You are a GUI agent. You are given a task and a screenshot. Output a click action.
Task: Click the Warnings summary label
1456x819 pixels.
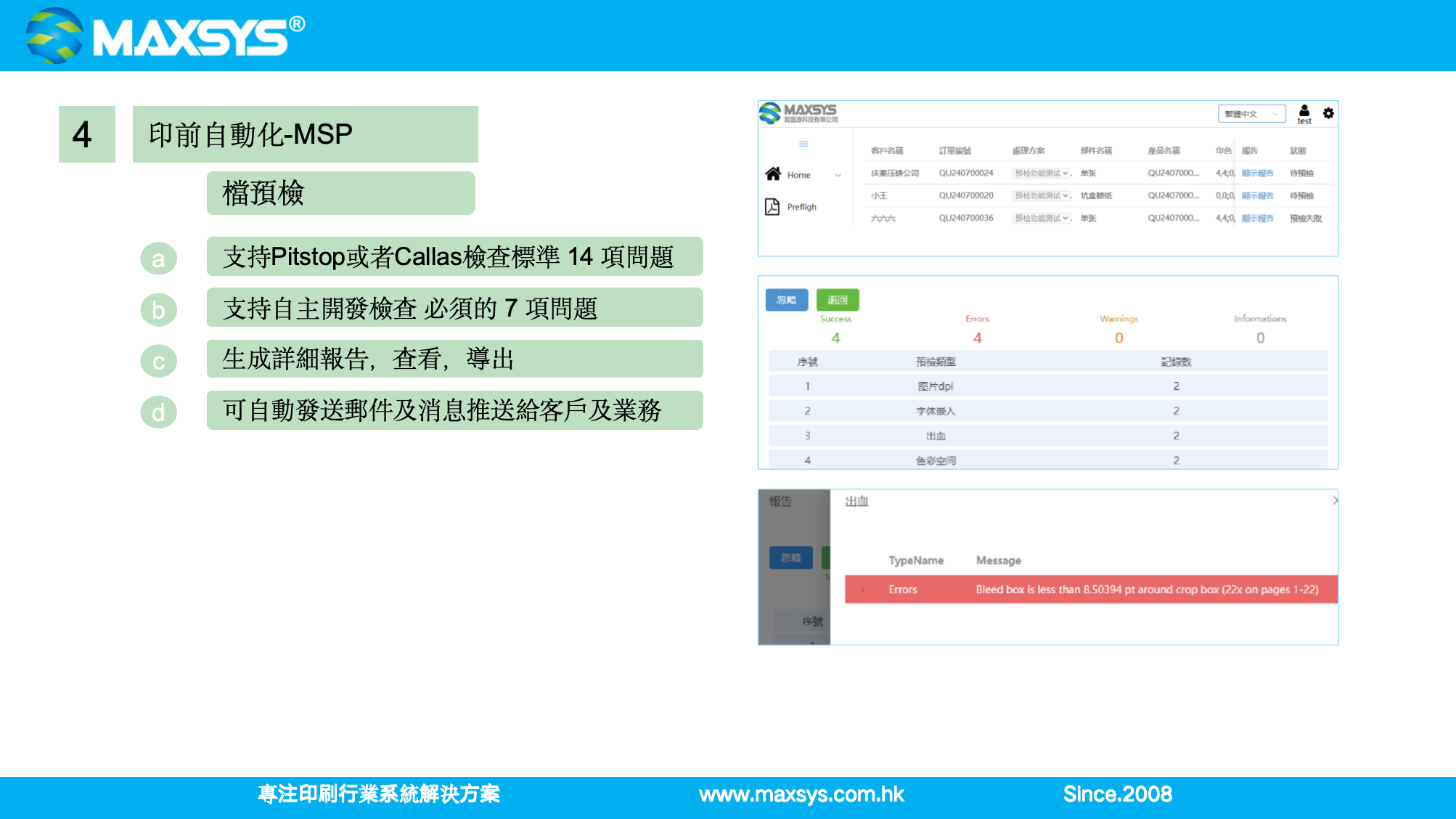1118,319
